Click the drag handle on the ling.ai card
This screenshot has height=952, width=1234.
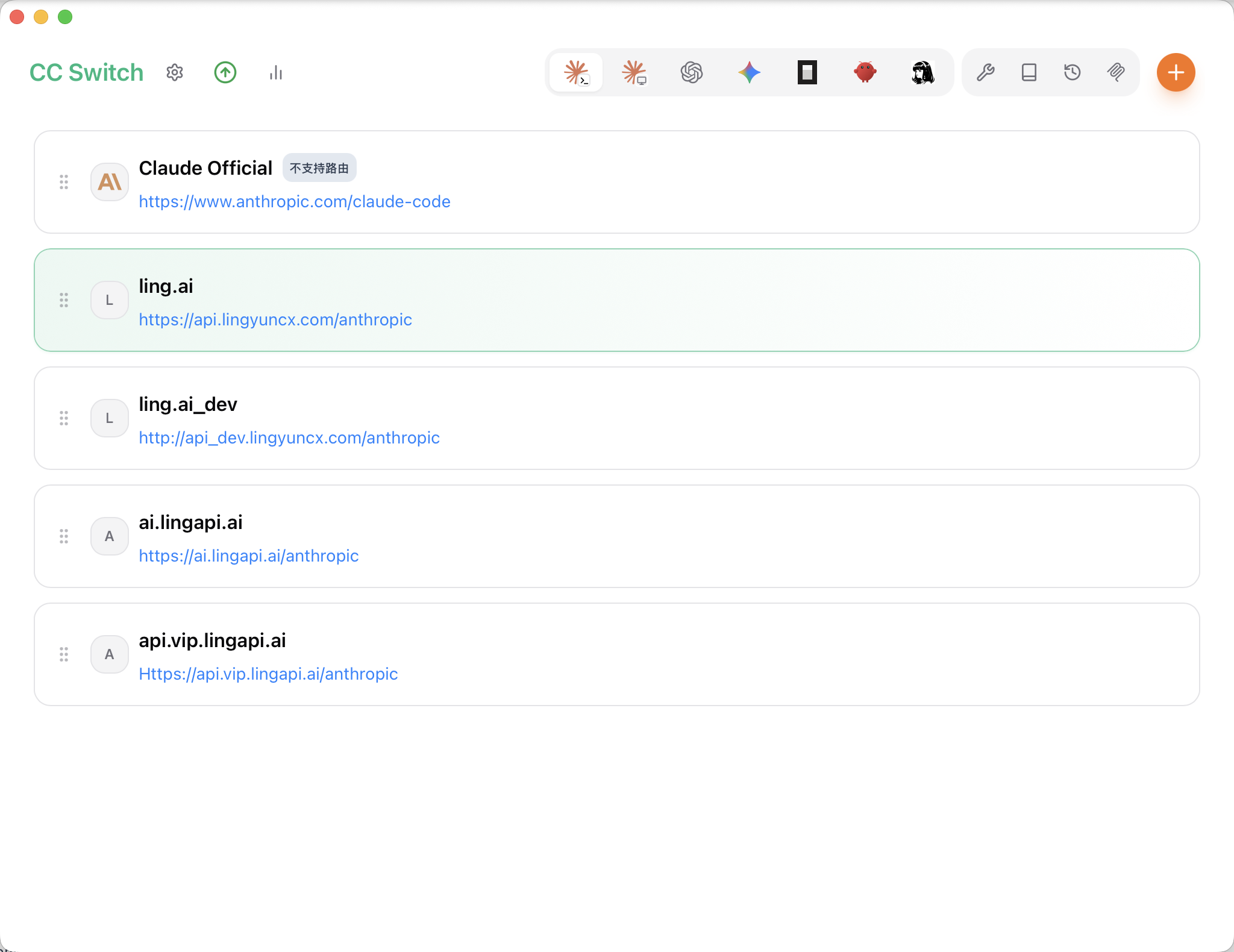point(64,300)
